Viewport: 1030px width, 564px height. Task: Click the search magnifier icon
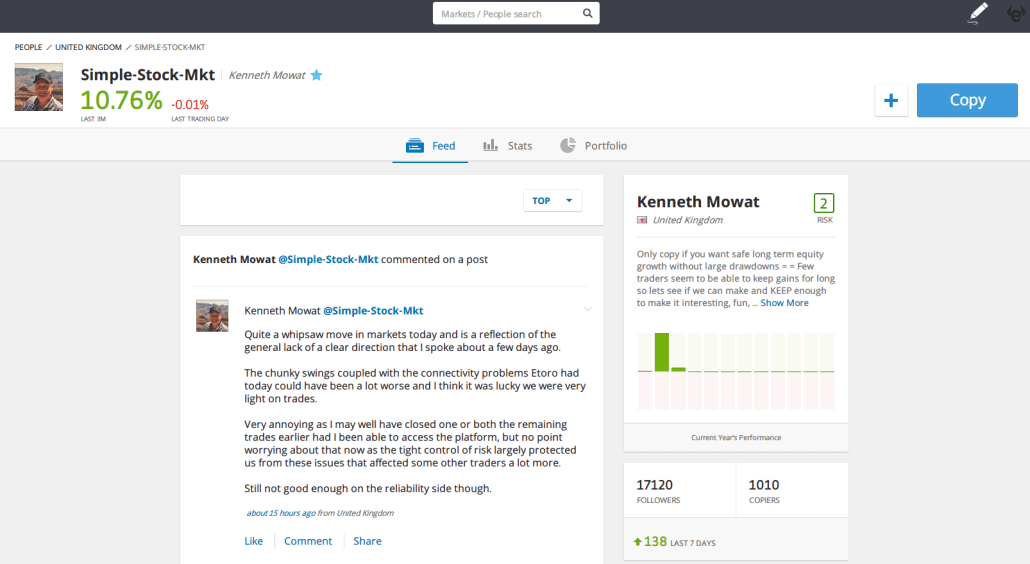[587, 13]
